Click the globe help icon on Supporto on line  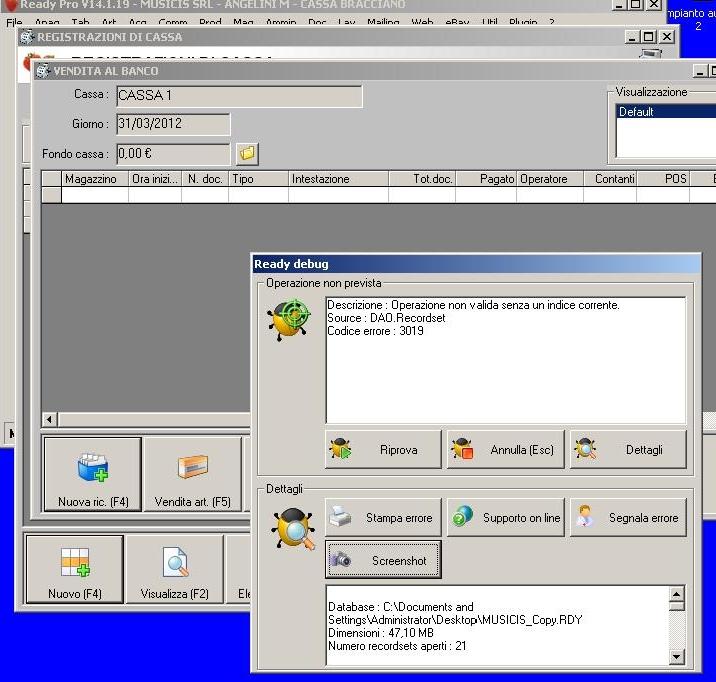tap(463, 516)
